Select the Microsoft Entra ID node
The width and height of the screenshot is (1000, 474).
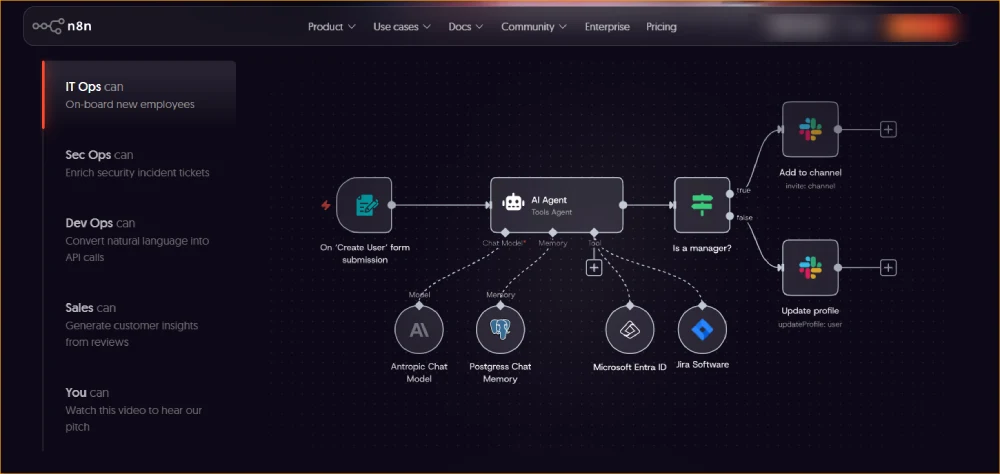coord(629,329)
